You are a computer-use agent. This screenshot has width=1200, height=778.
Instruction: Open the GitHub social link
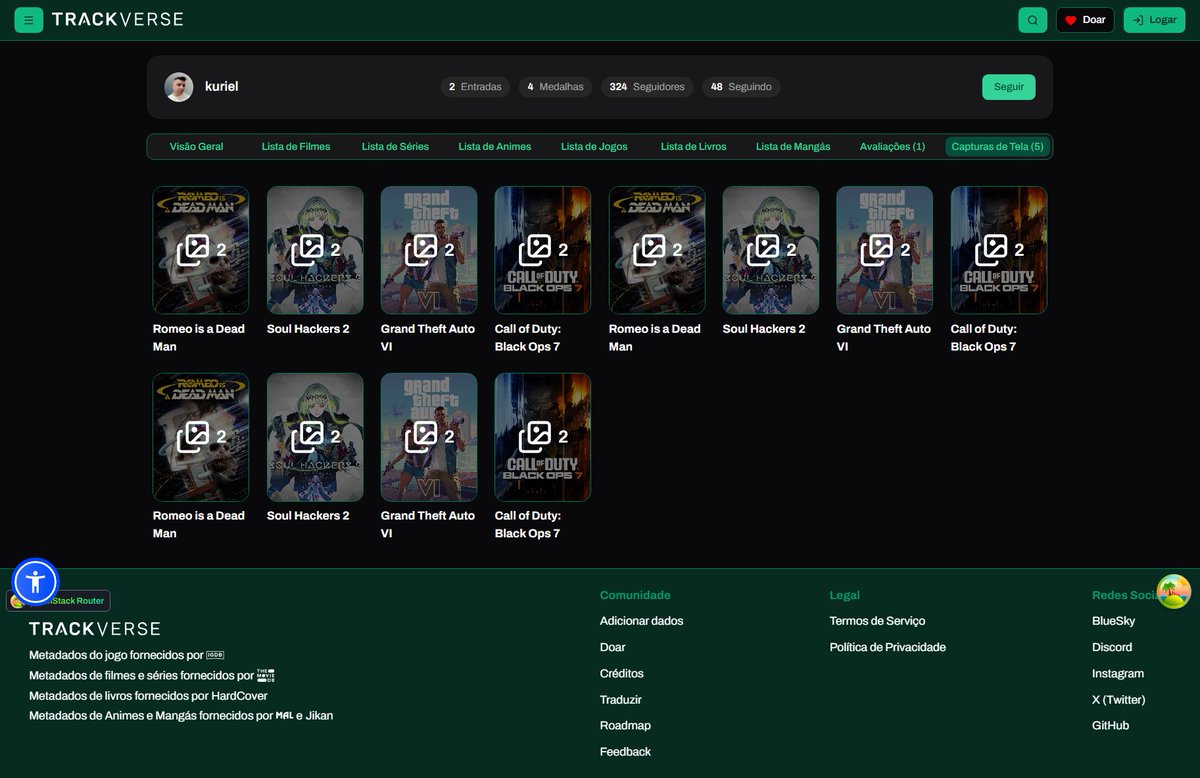pyautogui.click(x=1110, y=725)
